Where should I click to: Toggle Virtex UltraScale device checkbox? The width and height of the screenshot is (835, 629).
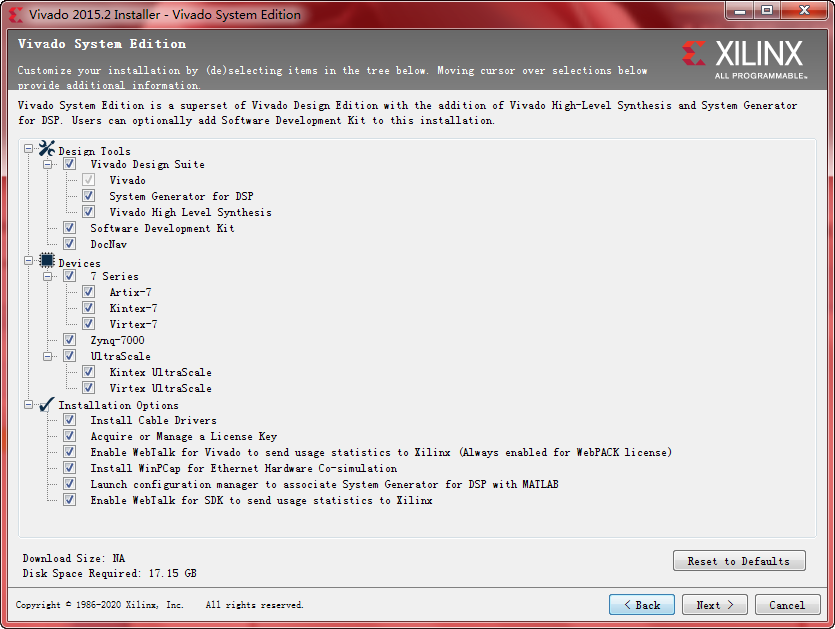(x=88, y=388)
